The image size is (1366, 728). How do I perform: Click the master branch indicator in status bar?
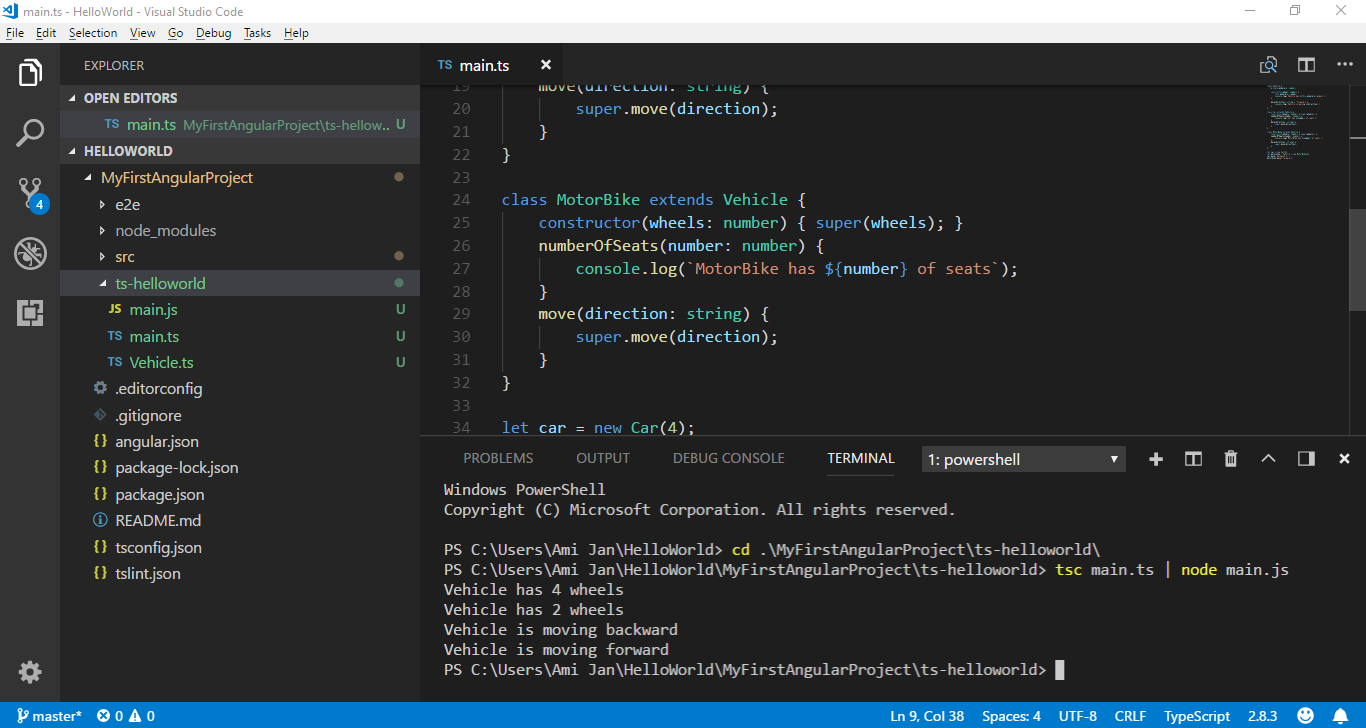[x=49, y=716]
